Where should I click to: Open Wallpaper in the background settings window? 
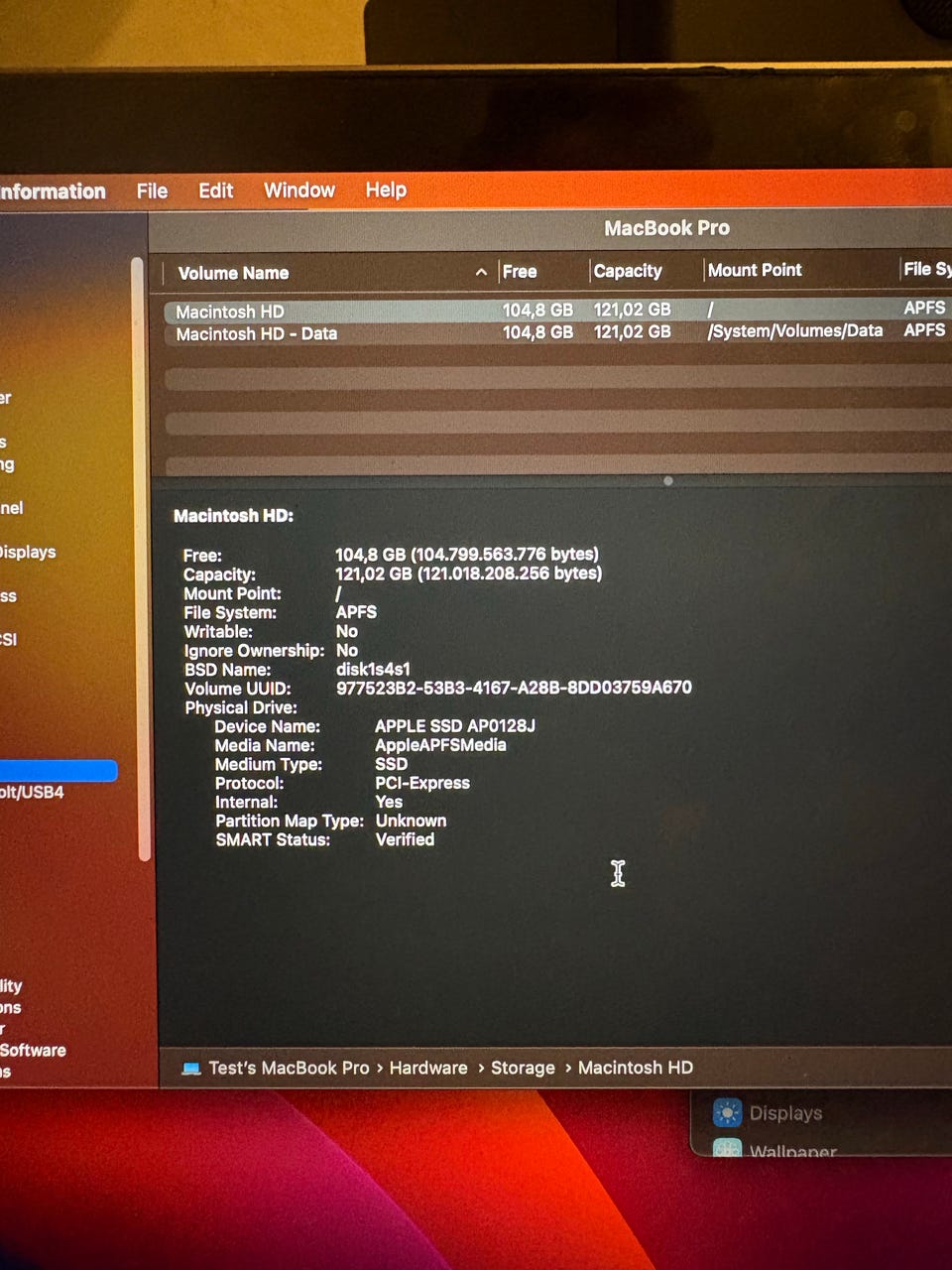792,1151
